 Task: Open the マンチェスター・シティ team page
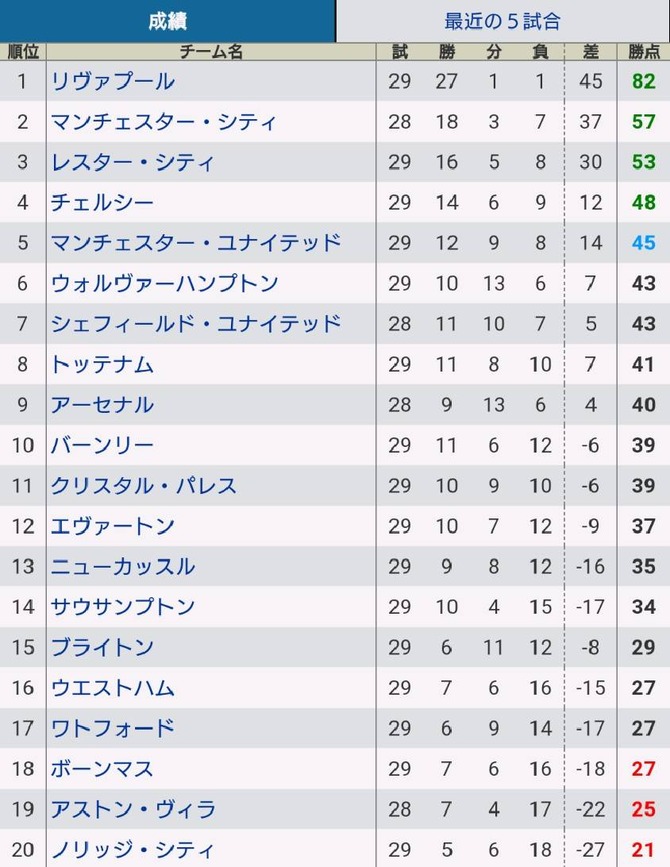[x=163, y=122]
